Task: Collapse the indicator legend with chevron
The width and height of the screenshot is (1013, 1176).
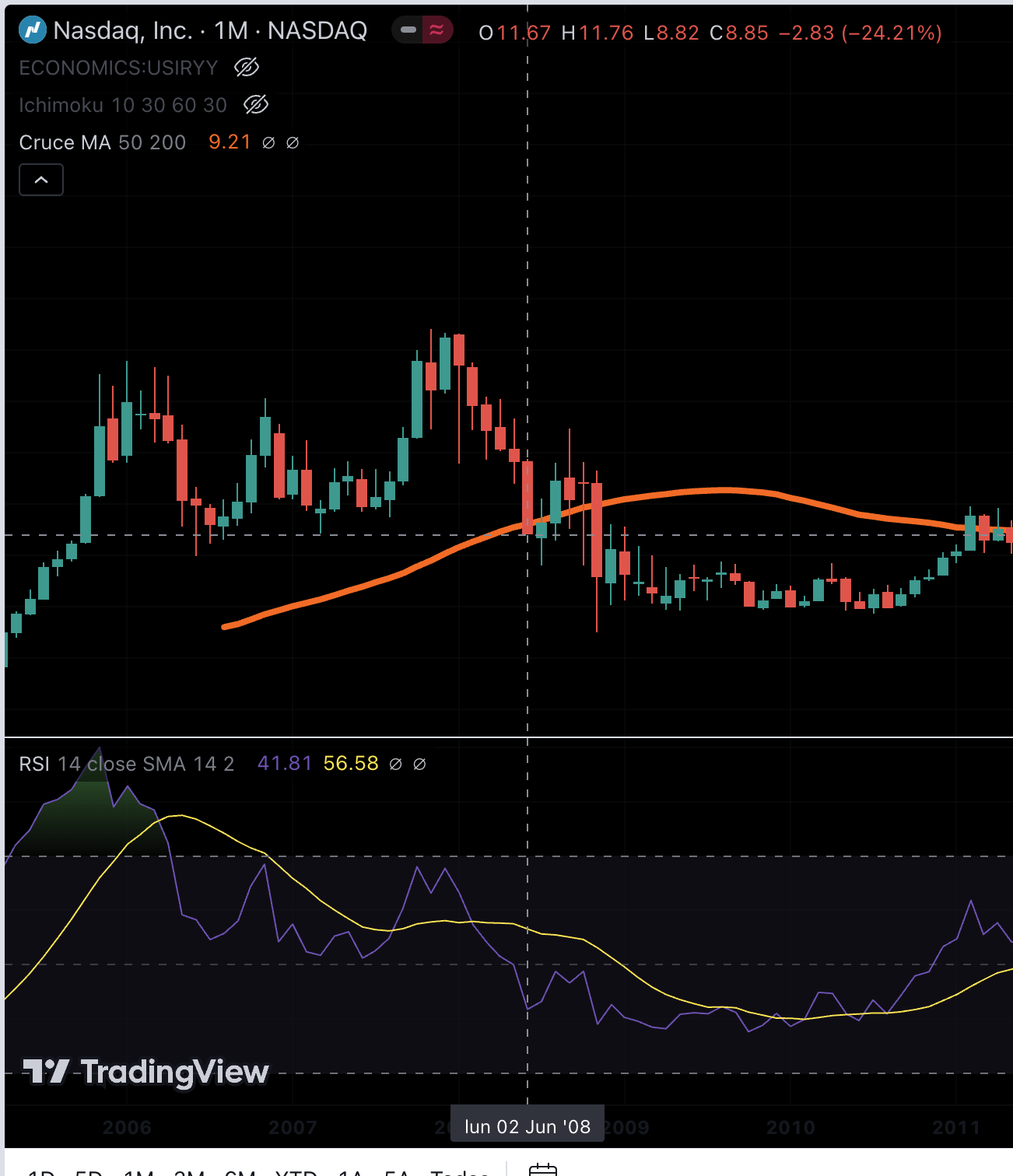Action: (x=41, y=180)
